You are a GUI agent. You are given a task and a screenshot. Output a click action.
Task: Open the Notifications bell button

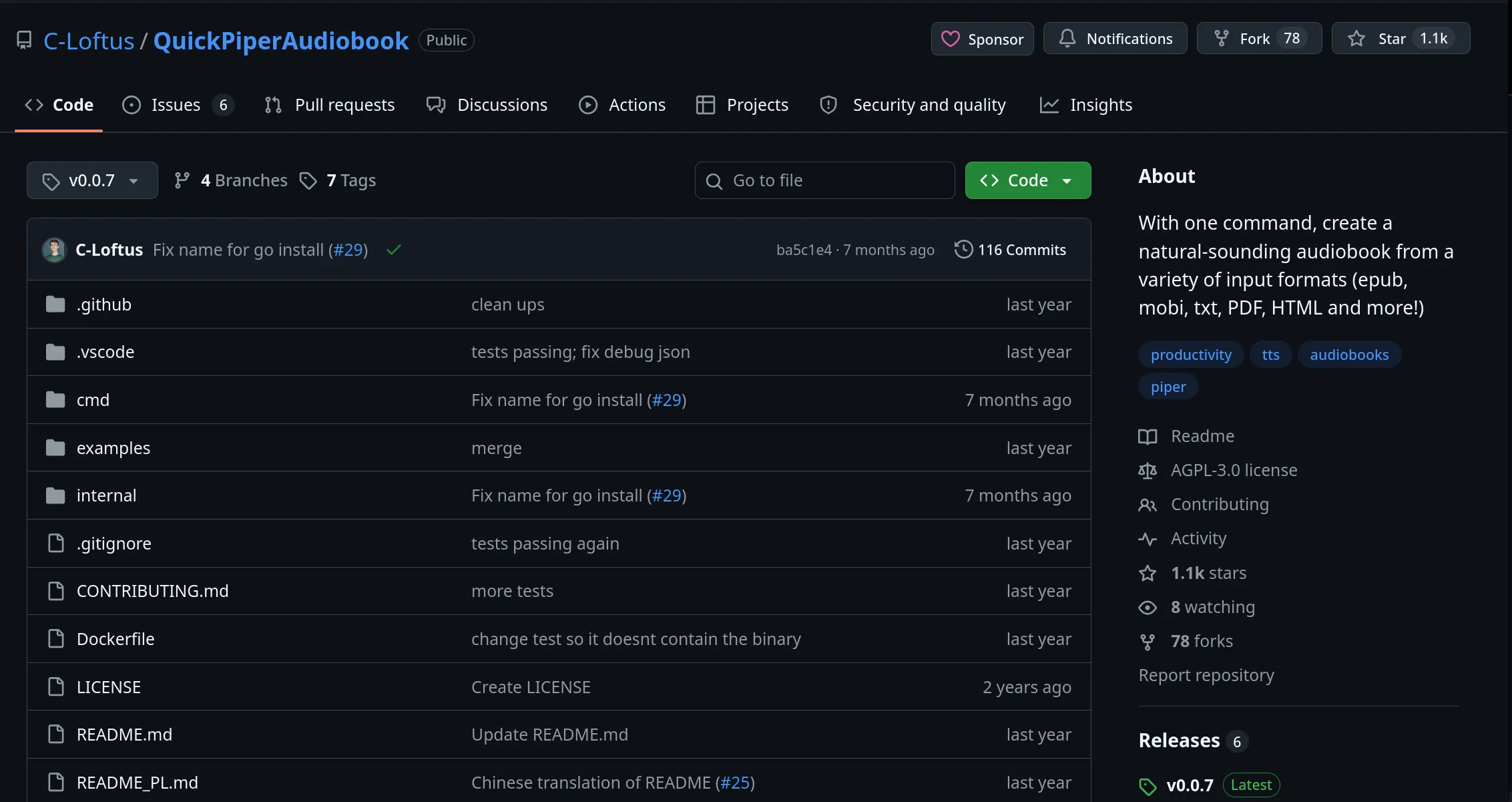pos(1115,39)
